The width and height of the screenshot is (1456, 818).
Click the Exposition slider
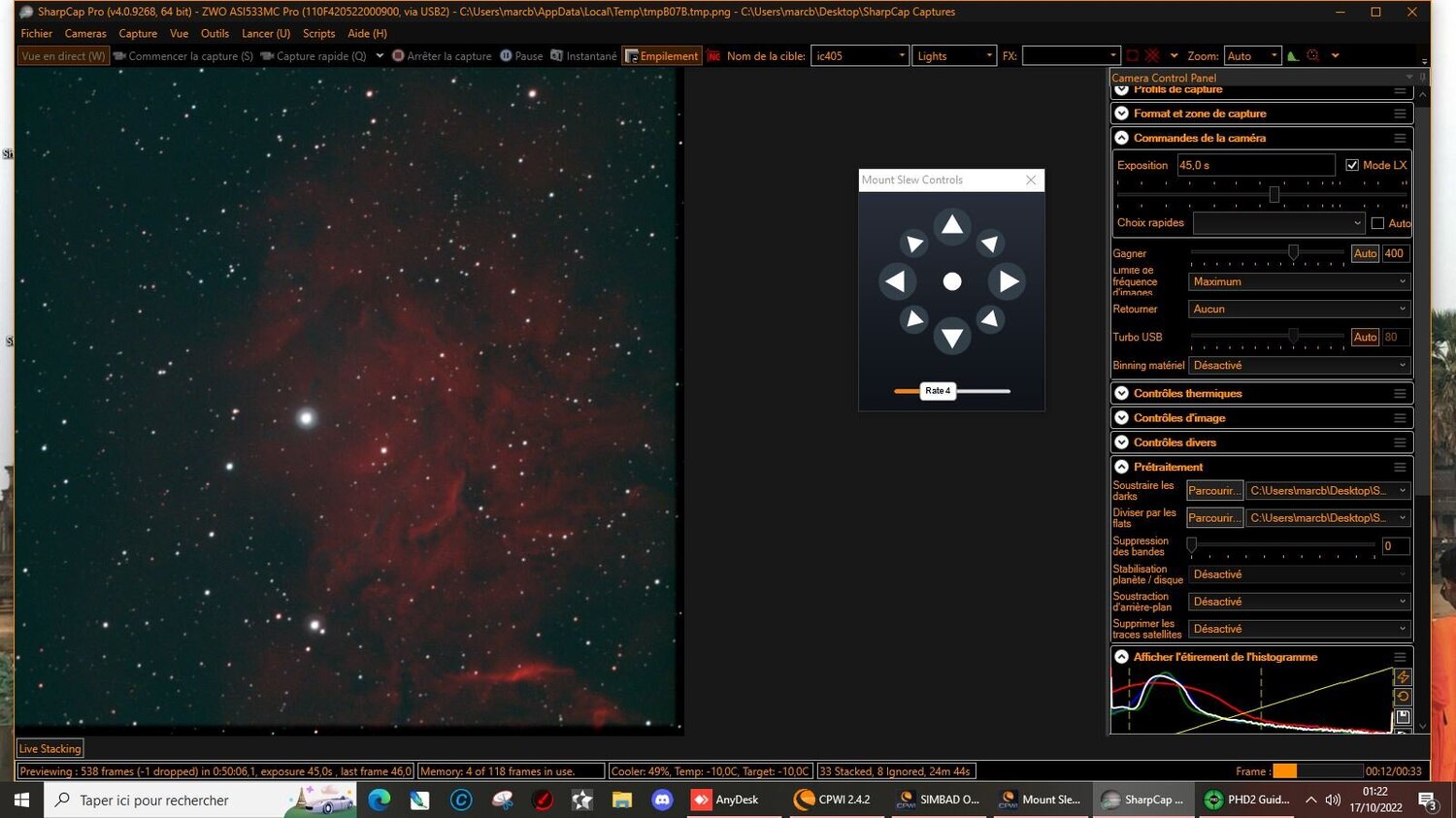[1262, 195]
